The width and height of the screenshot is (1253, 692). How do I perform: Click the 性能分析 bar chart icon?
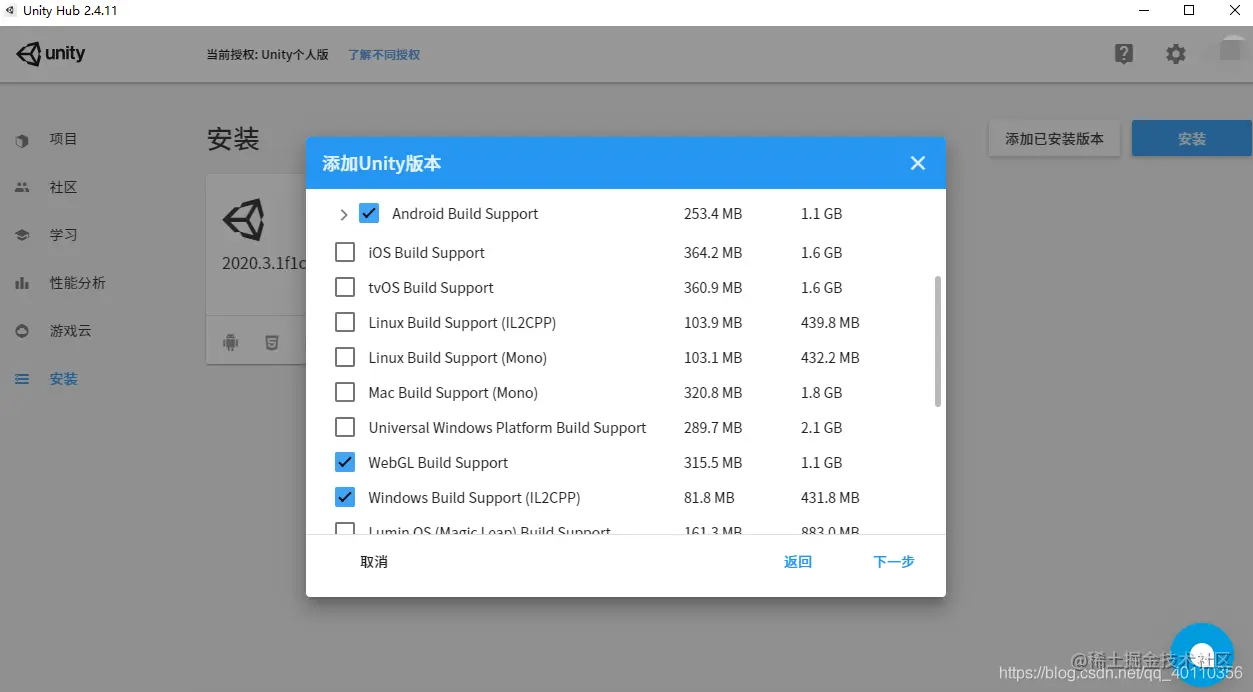(x=22, y=283)
